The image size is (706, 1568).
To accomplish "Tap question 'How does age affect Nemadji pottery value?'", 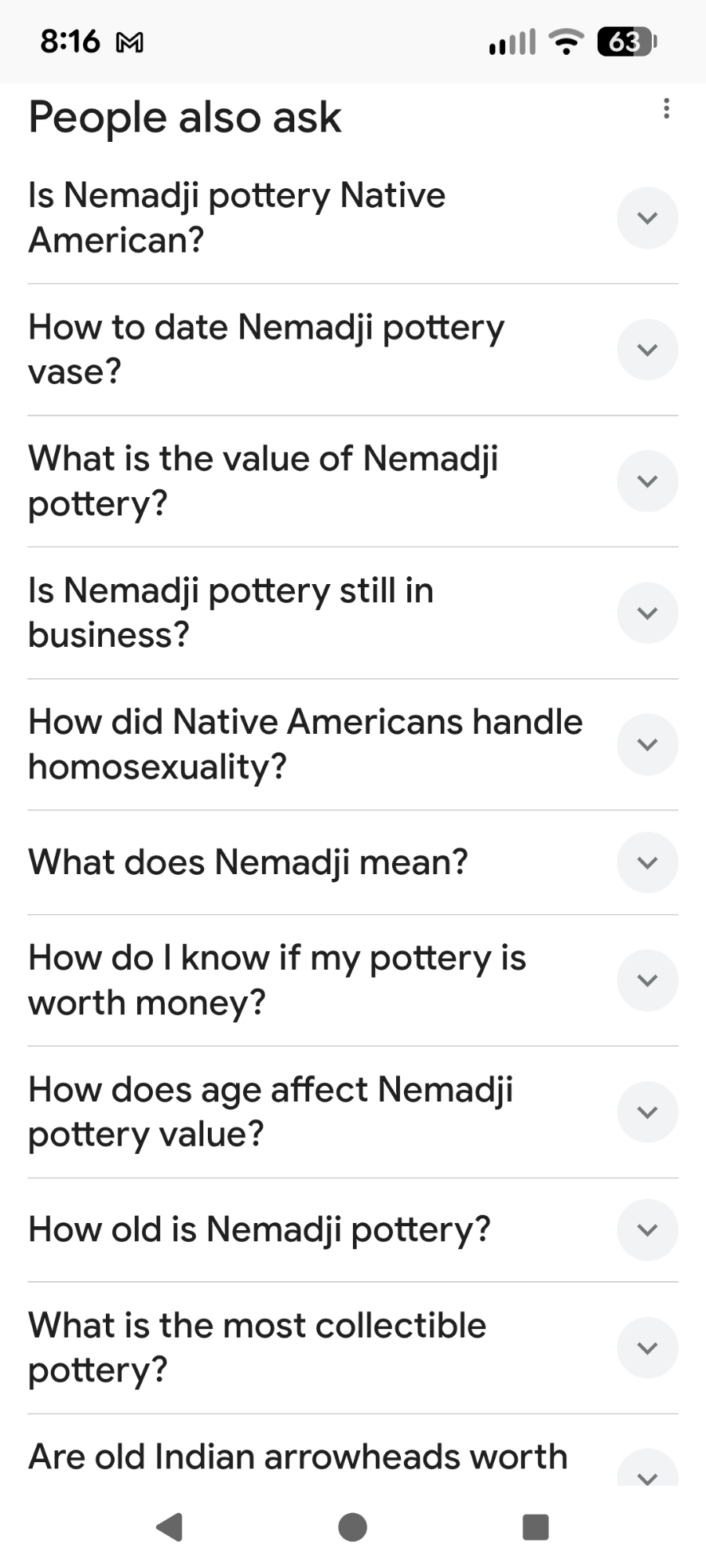I will [271, 1112].
